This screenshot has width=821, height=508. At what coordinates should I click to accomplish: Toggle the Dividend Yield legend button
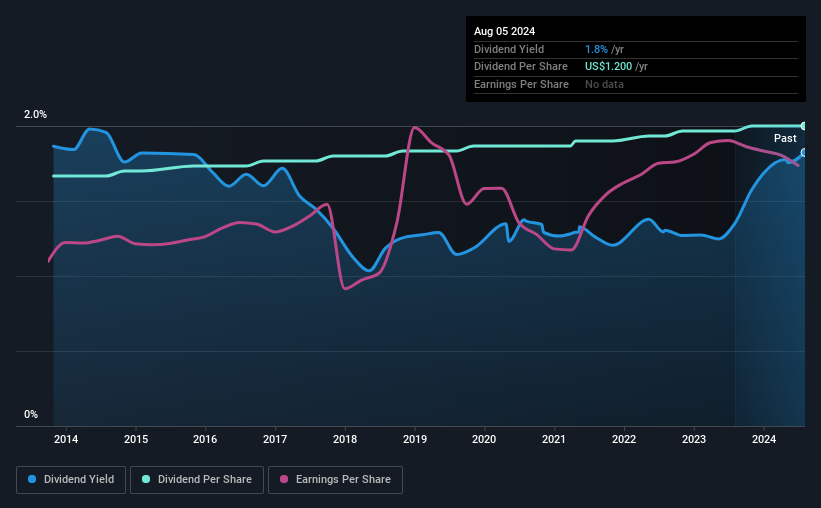tap(70, 480)
